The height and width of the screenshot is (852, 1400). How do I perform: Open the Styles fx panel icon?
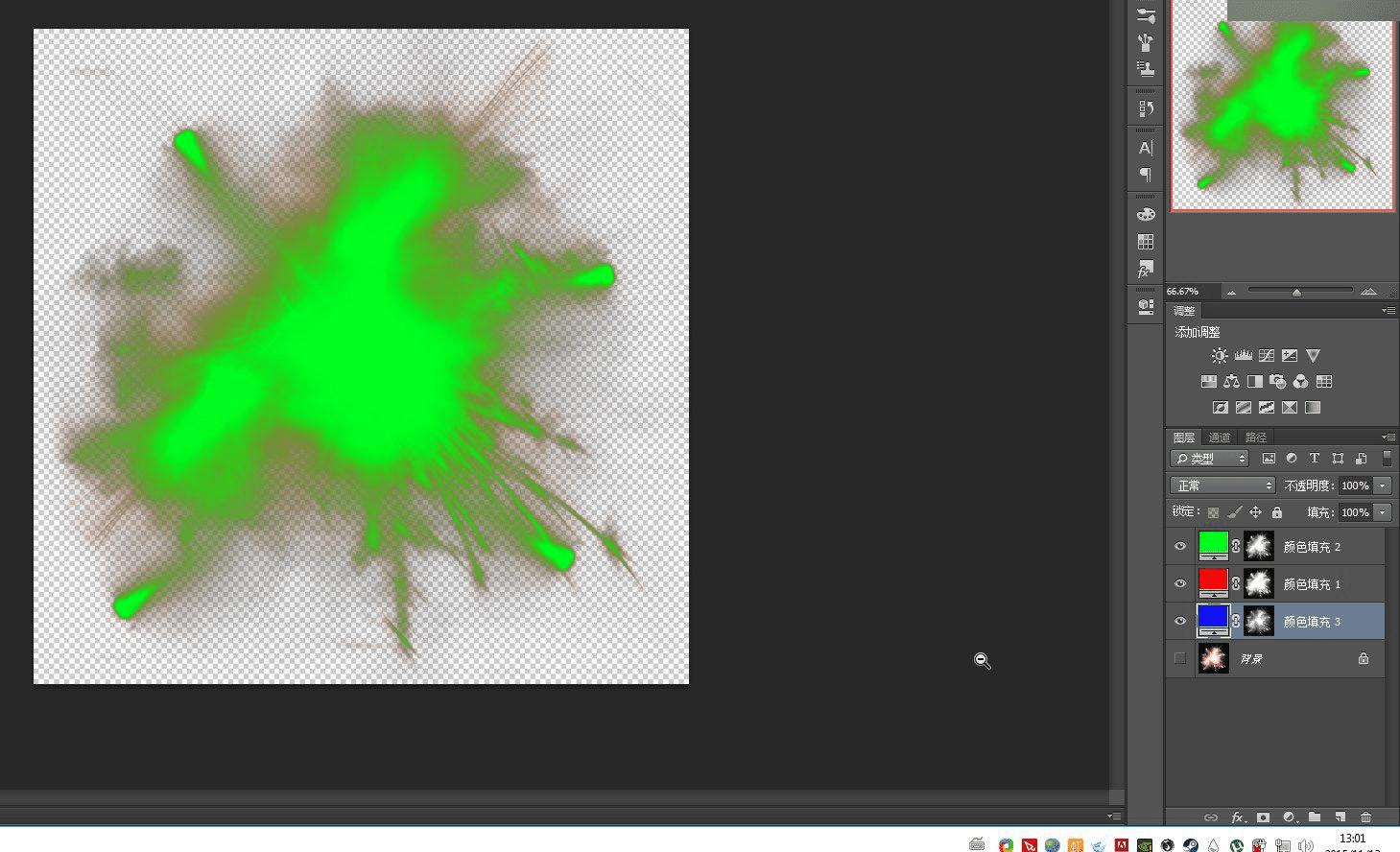pos(1146,270)
